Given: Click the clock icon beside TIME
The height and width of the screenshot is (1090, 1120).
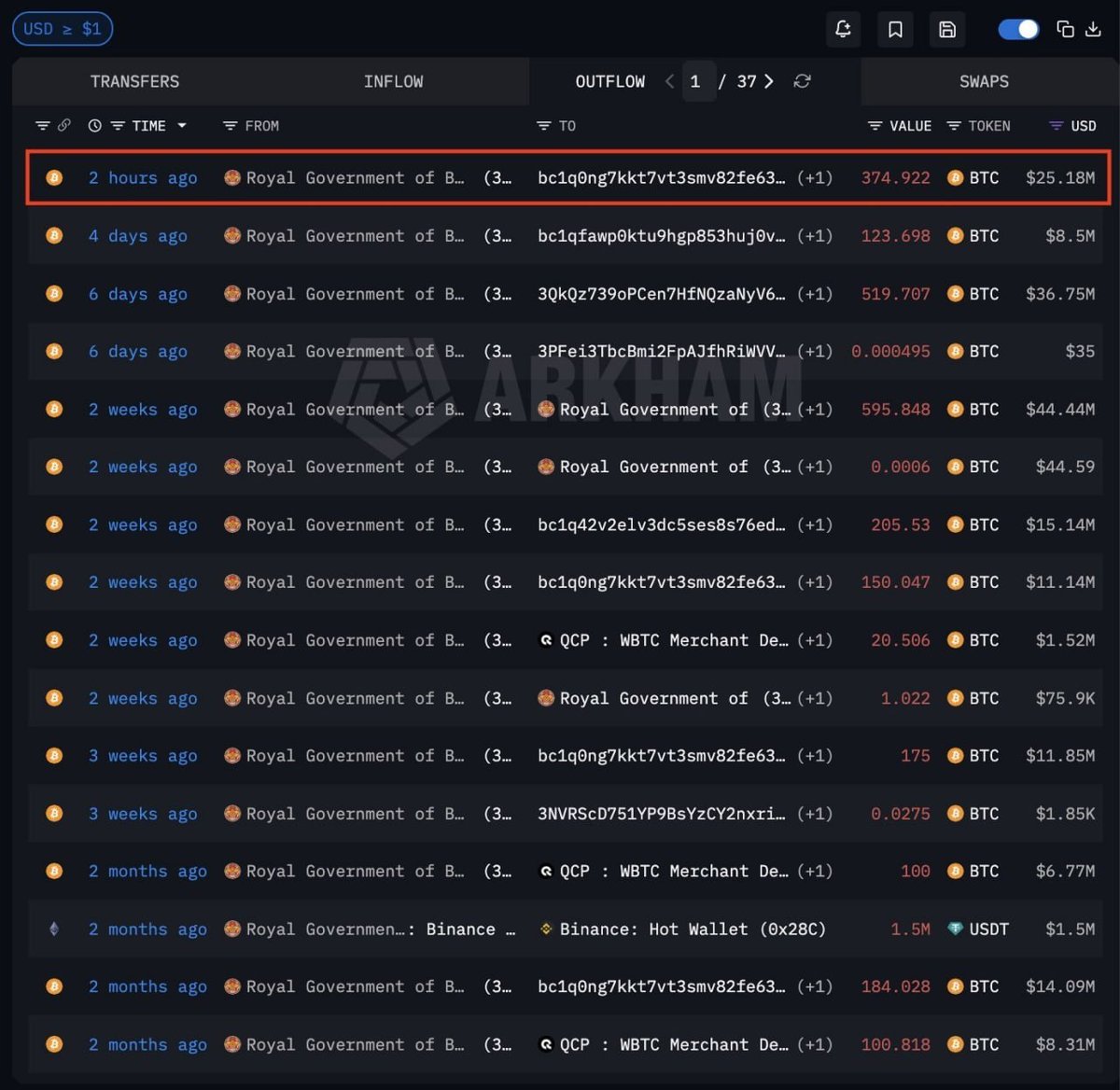Looking at the screenshot, I should click(x=94, y=126).
